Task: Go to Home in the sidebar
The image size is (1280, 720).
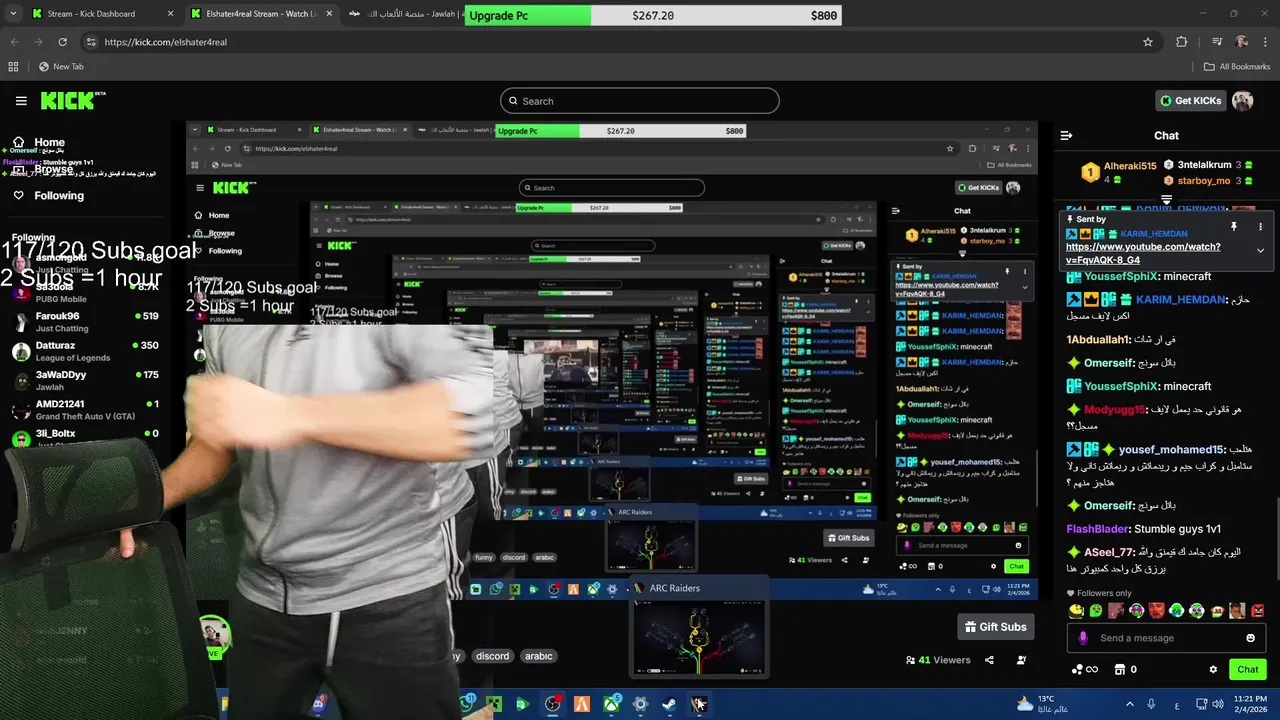Action: (x=38, y=142)
